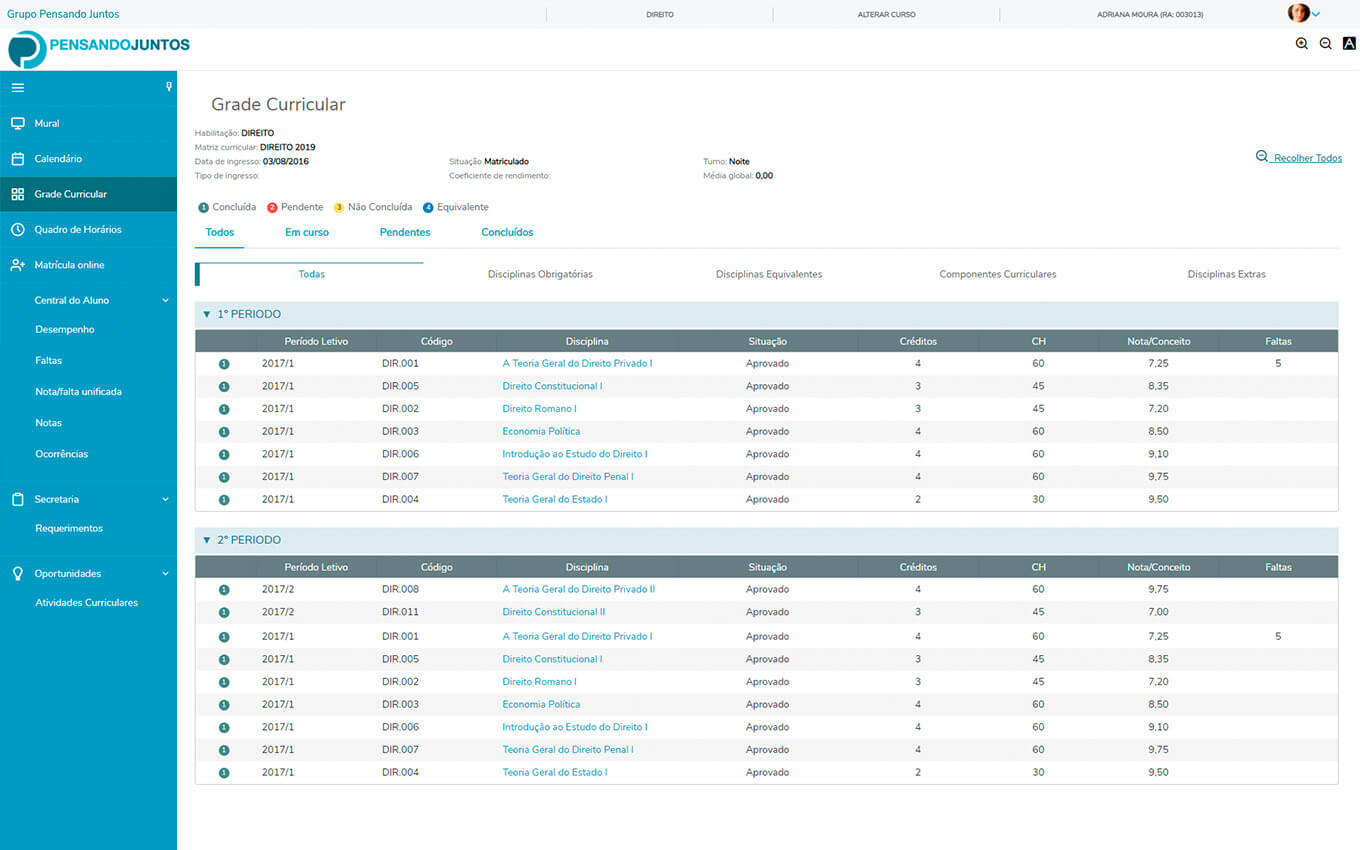The width and height of the screenshot is (1360, 850).
Task: Open the Calendário calendar icon
Action: tap(18, 159)
